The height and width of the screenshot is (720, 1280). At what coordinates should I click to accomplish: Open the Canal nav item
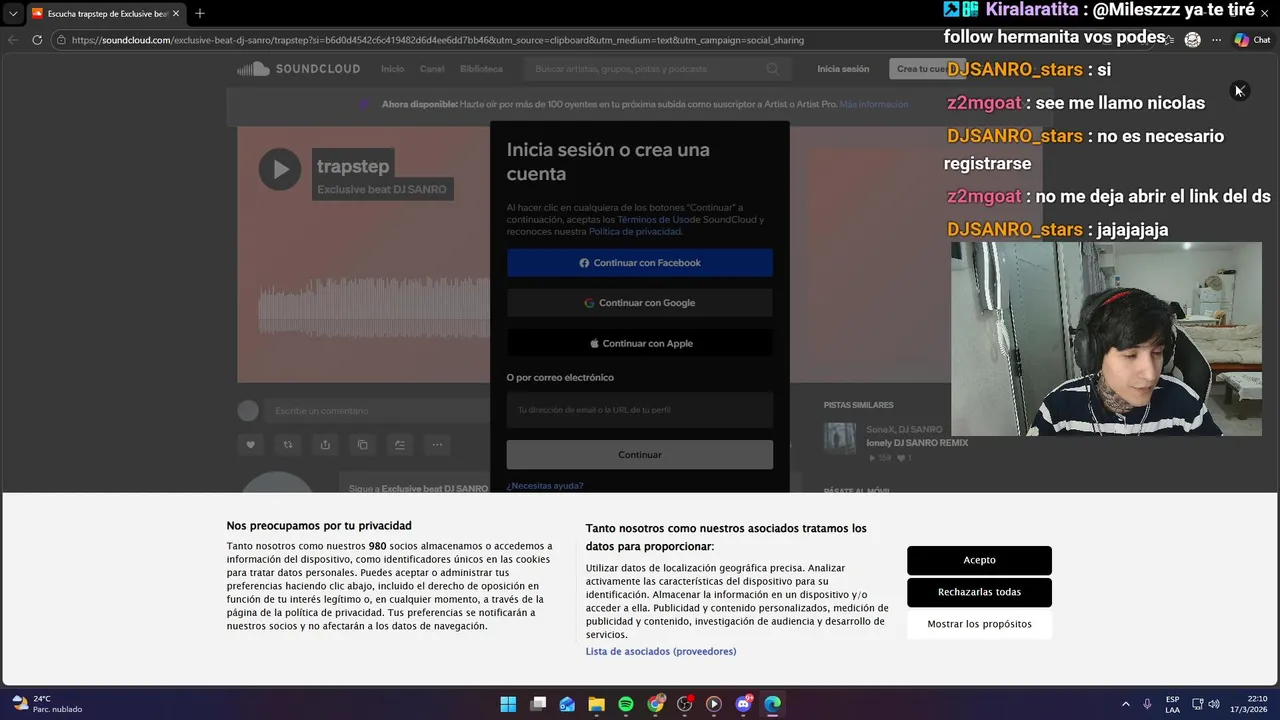click(432, 69)
